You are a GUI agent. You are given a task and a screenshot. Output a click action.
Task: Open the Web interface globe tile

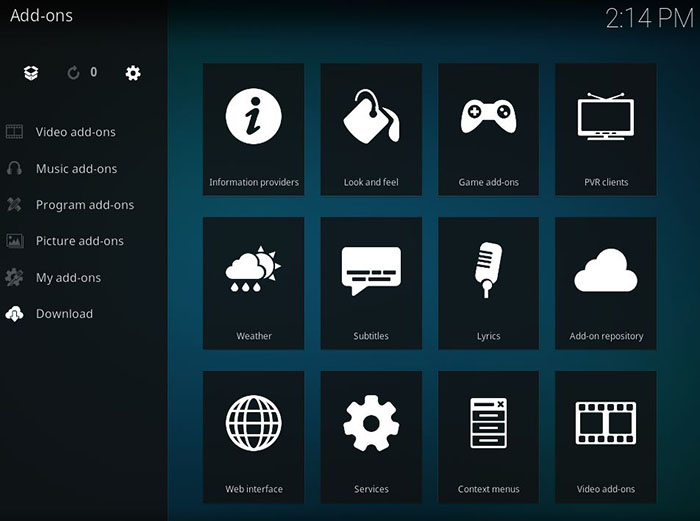[254, 437]
